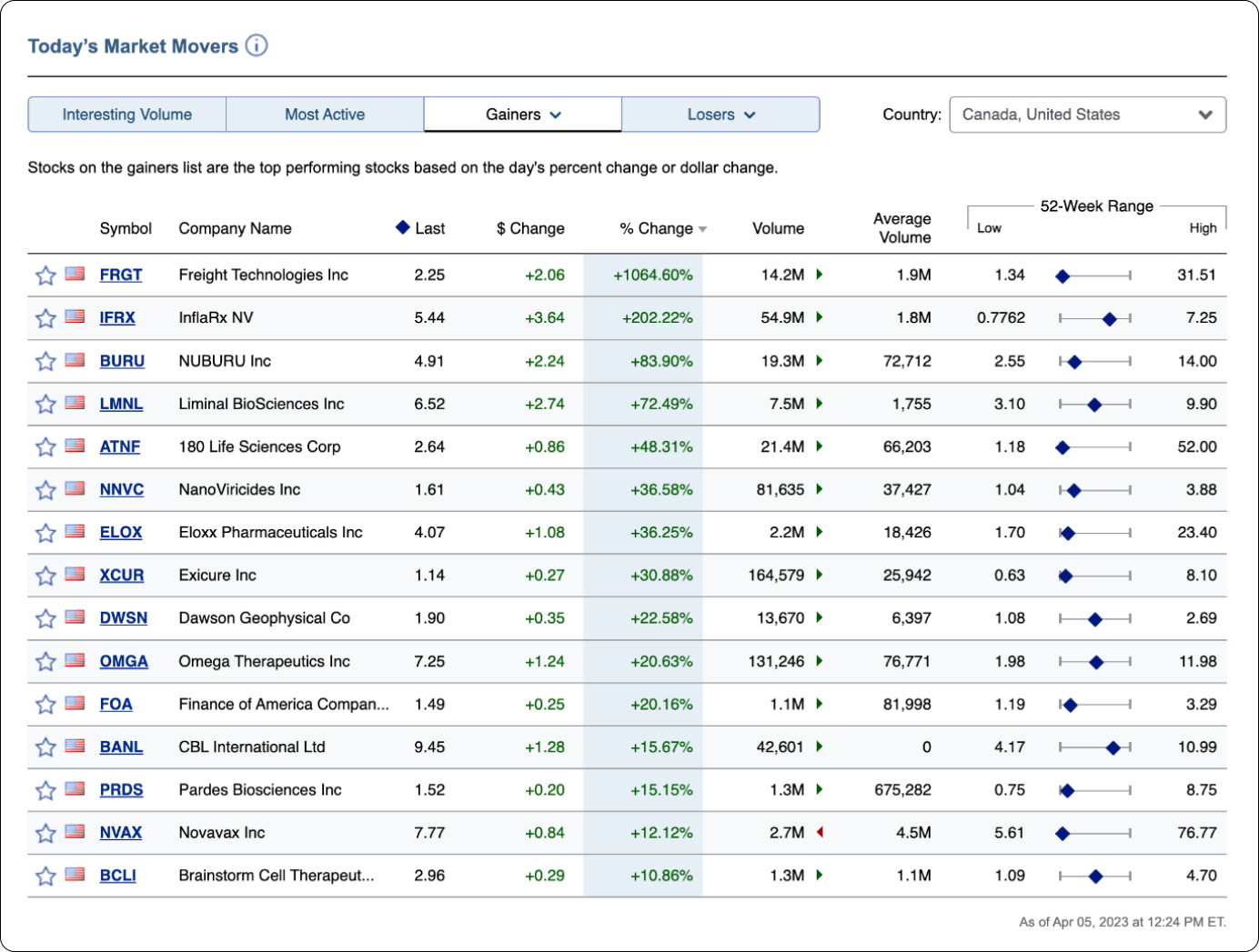
Task: Click the green volume arrow in BURU row
Action: pyautogui.click(x=820, y=361)
